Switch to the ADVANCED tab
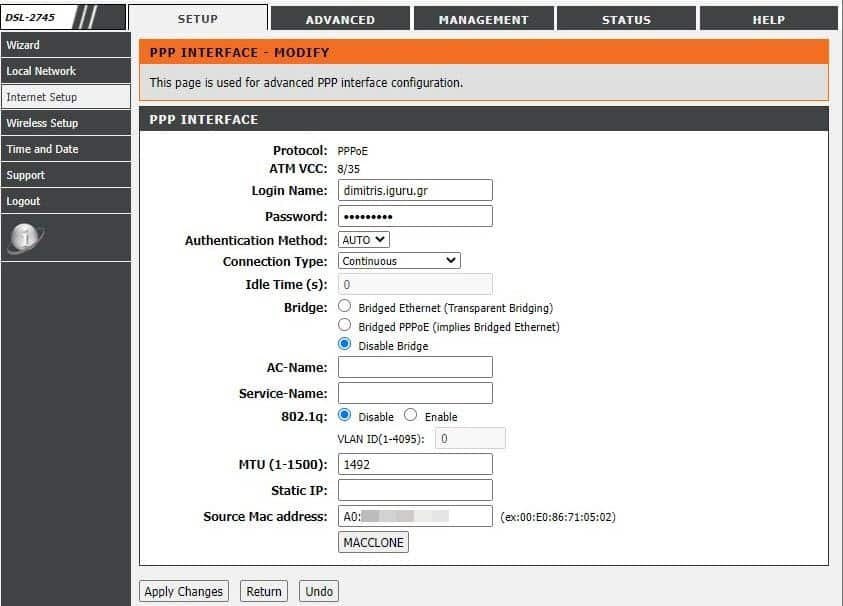 click(x=341, y=17)
